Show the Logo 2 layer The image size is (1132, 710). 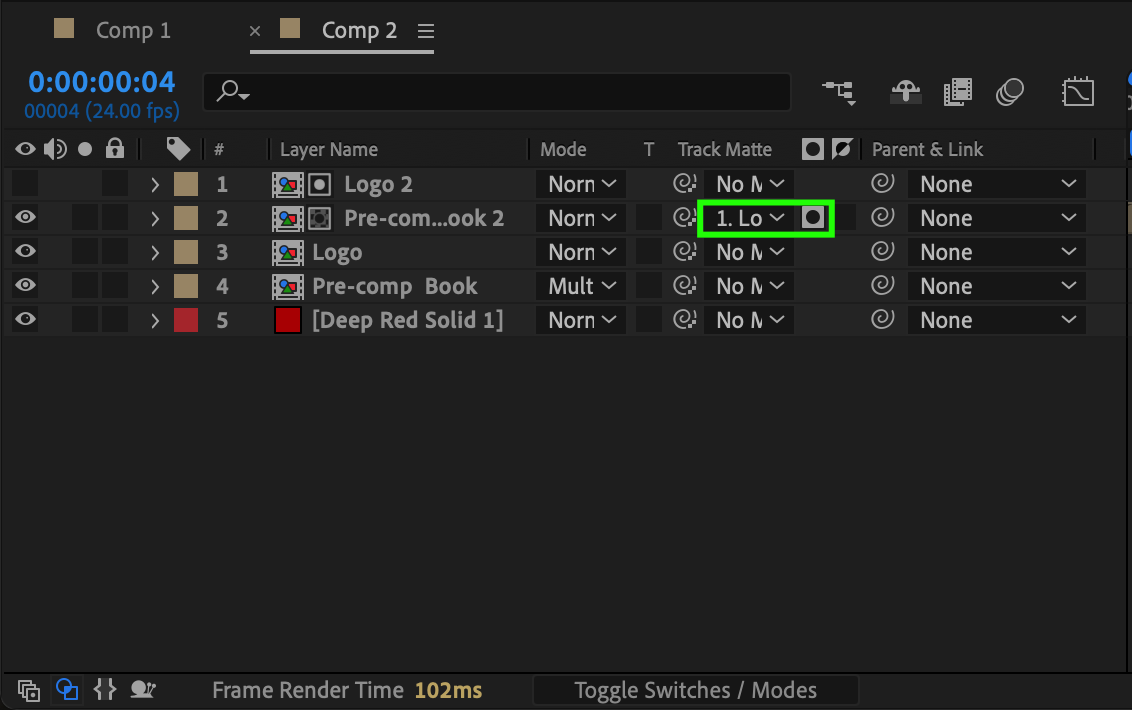tap(26, 184)
